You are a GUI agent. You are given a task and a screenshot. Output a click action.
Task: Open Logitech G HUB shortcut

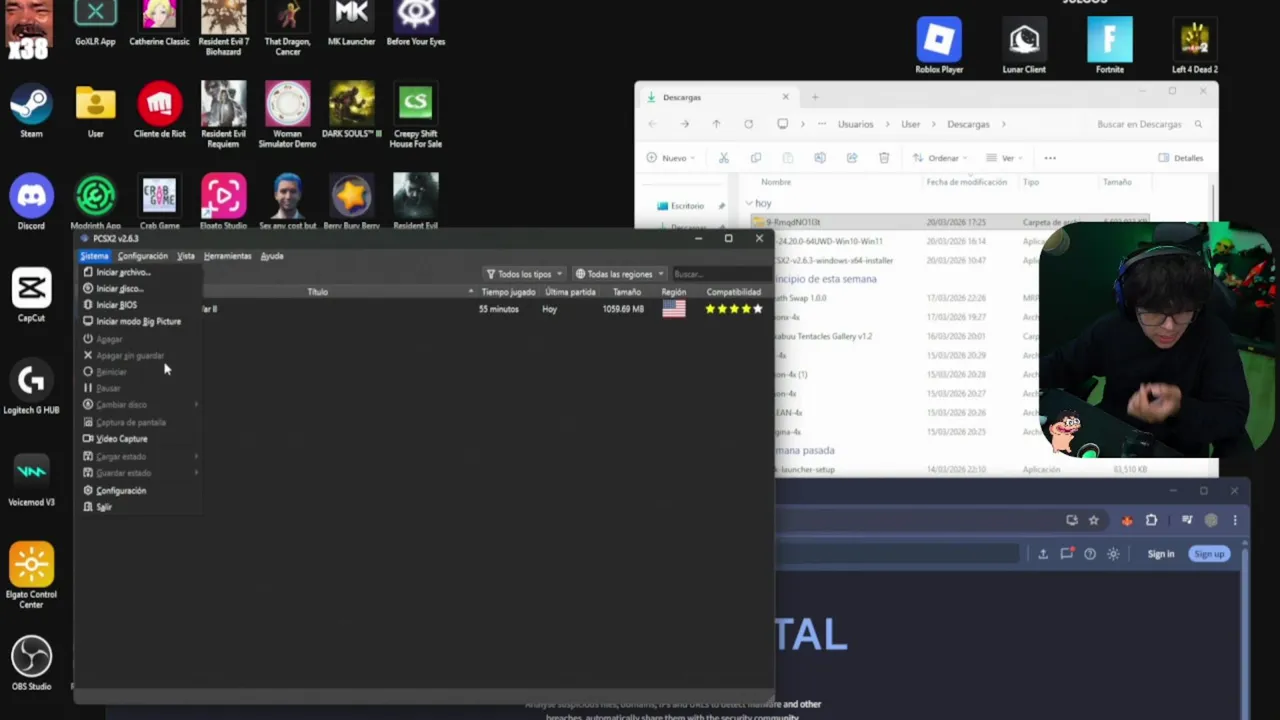pos(31,387)
